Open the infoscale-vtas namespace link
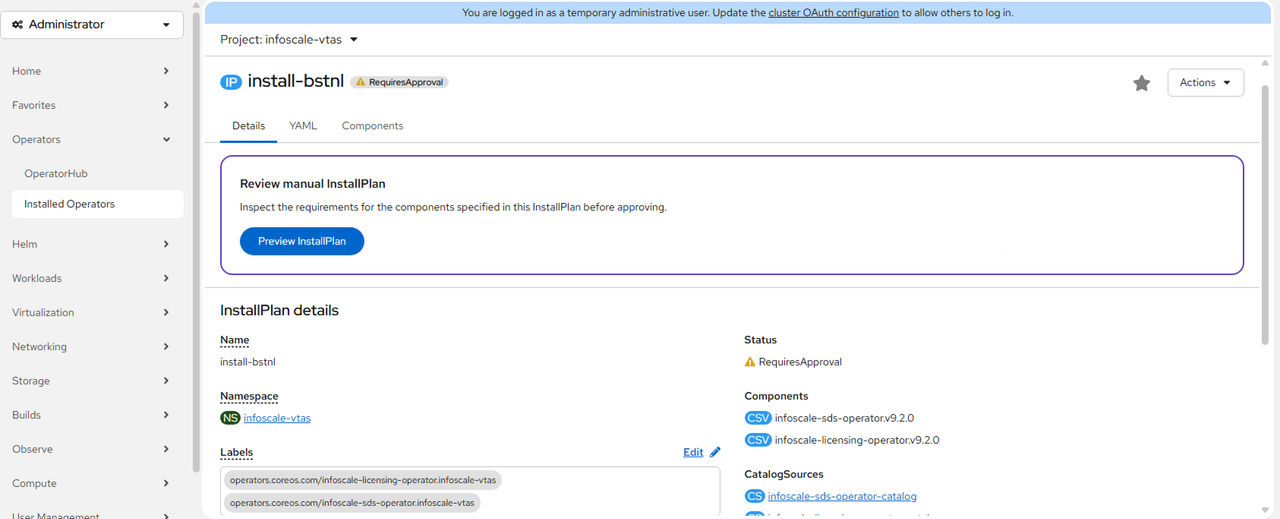Image resolution: width=1280 pixels, height=519 pixels. click(277, 418)
